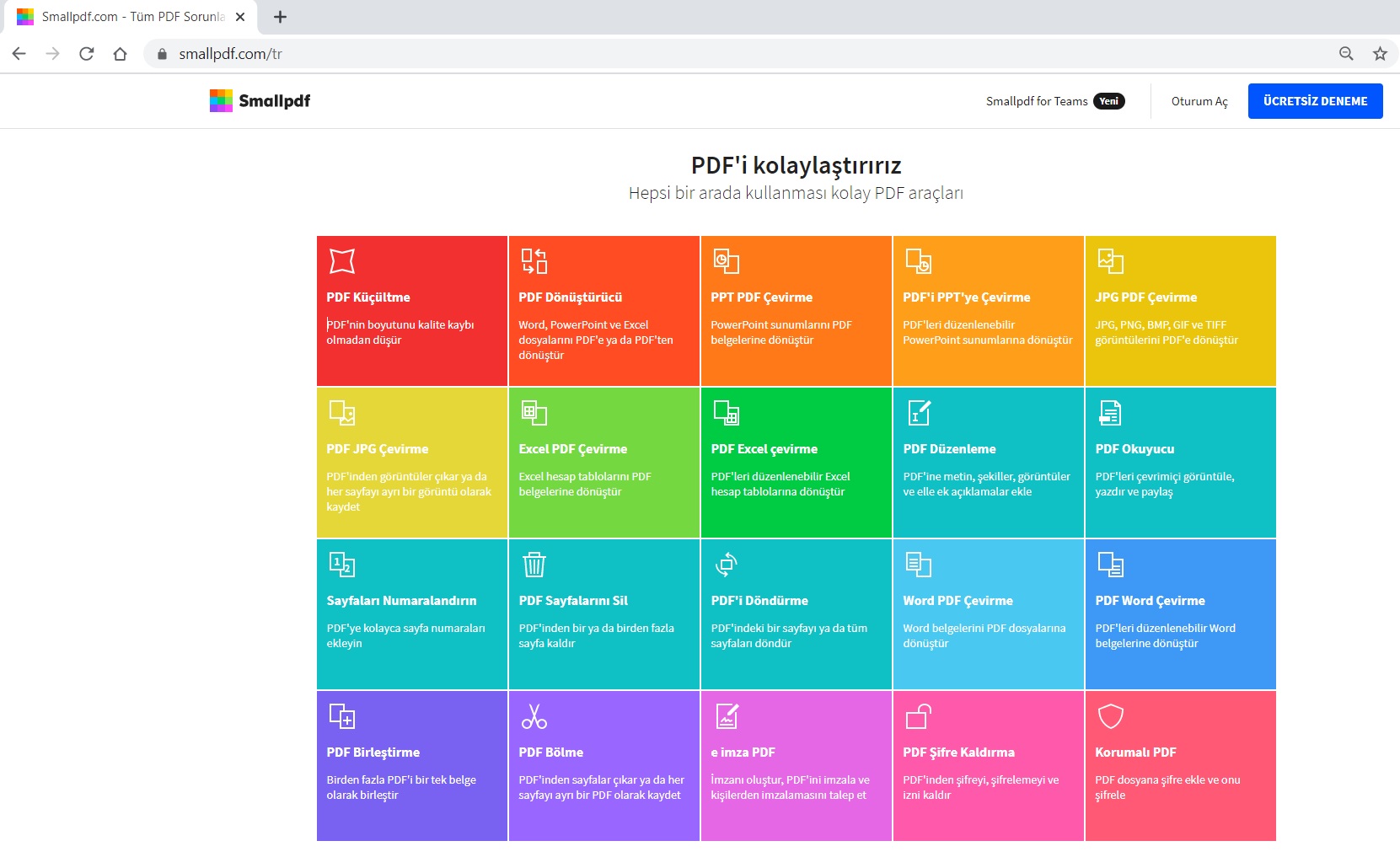Select the e imza PDF signature icon

point(727,716)
